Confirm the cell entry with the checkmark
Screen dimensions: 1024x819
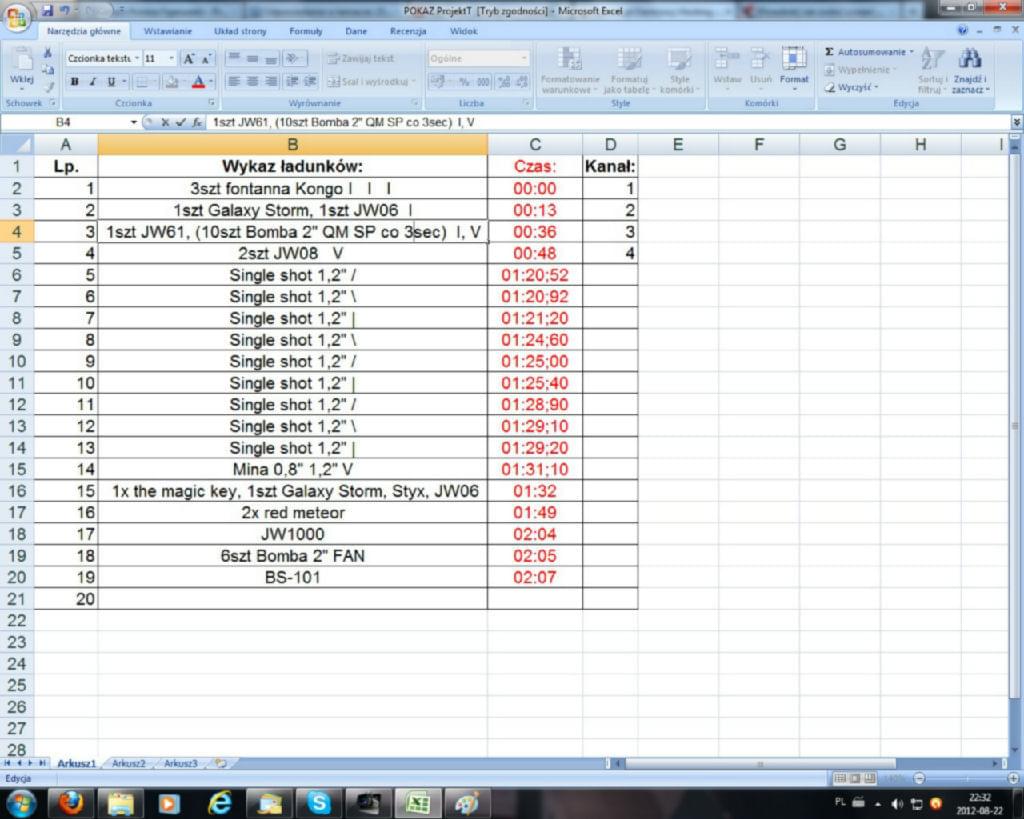pos(181,122)
